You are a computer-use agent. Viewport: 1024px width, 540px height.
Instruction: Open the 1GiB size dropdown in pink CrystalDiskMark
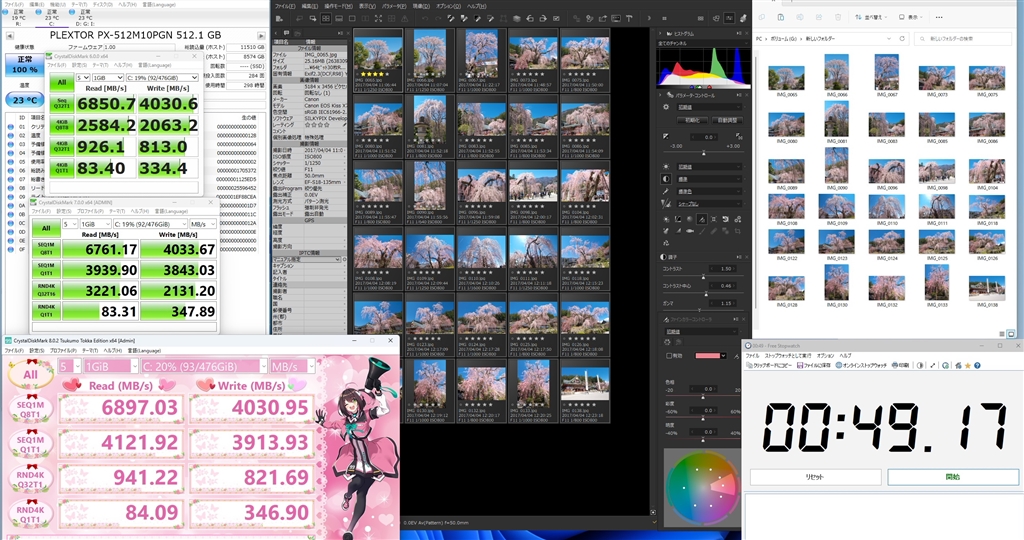pos(111,366)
